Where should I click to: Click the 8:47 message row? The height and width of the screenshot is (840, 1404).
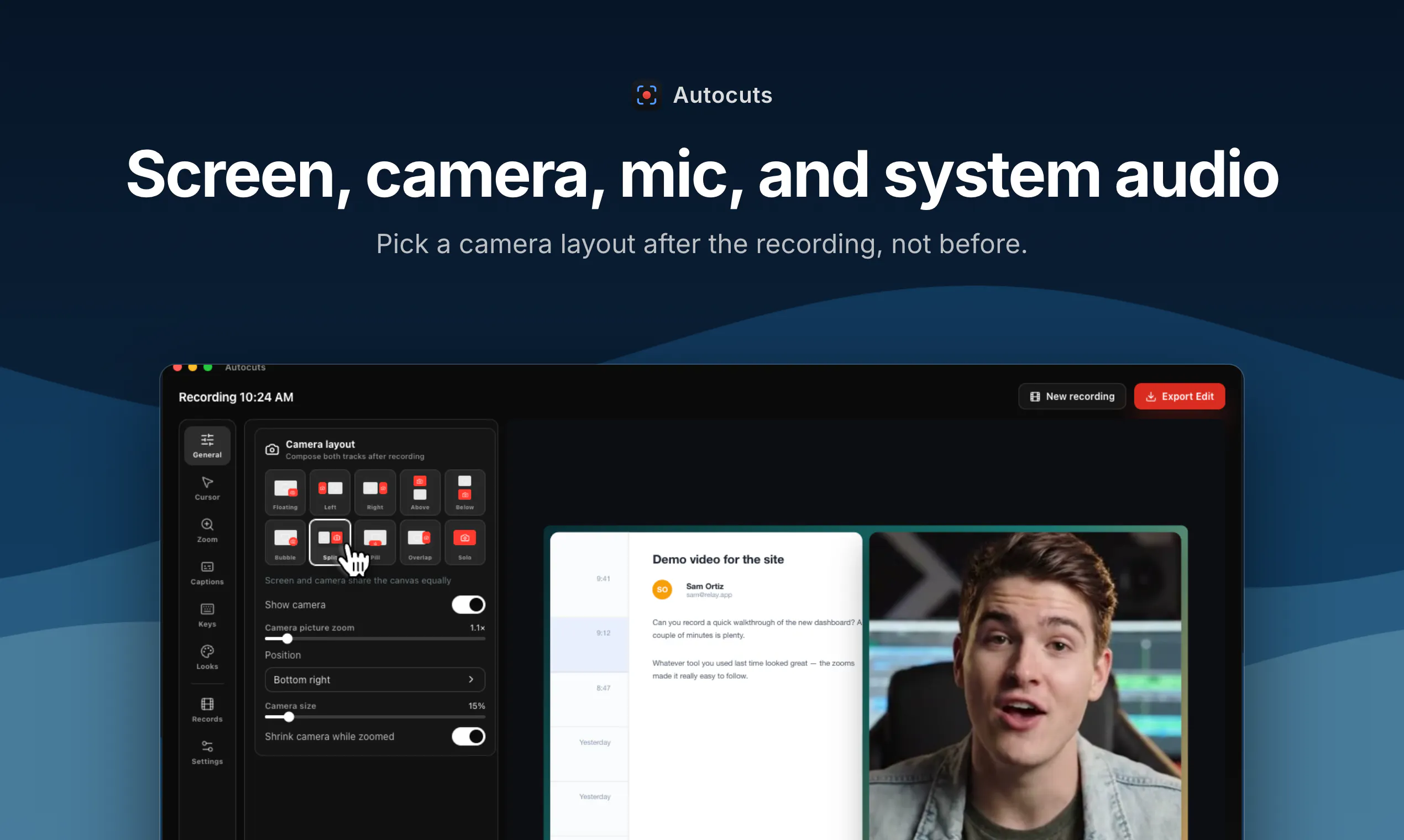[x=589, y=699]
